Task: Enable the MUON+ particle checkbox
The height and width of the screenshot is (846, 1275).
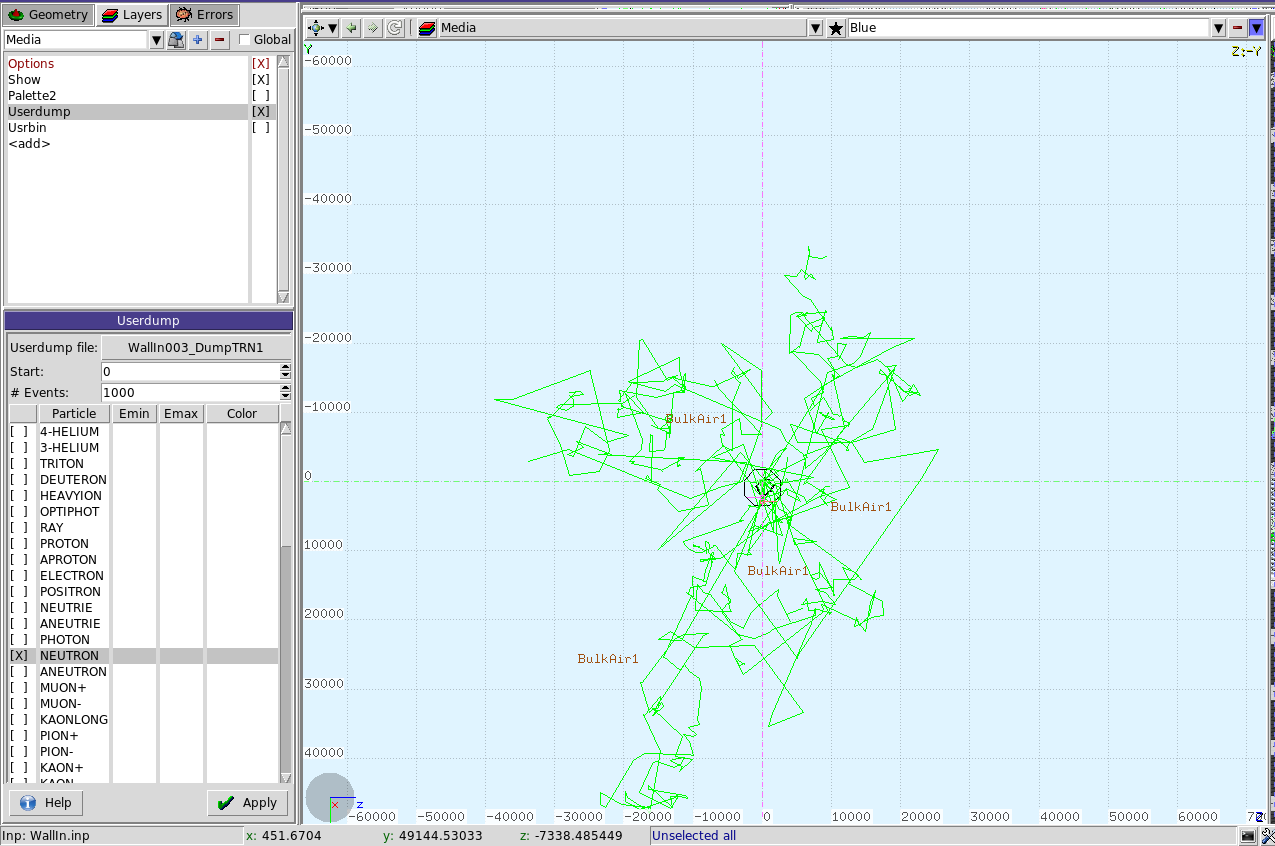Action: [20, 688]
